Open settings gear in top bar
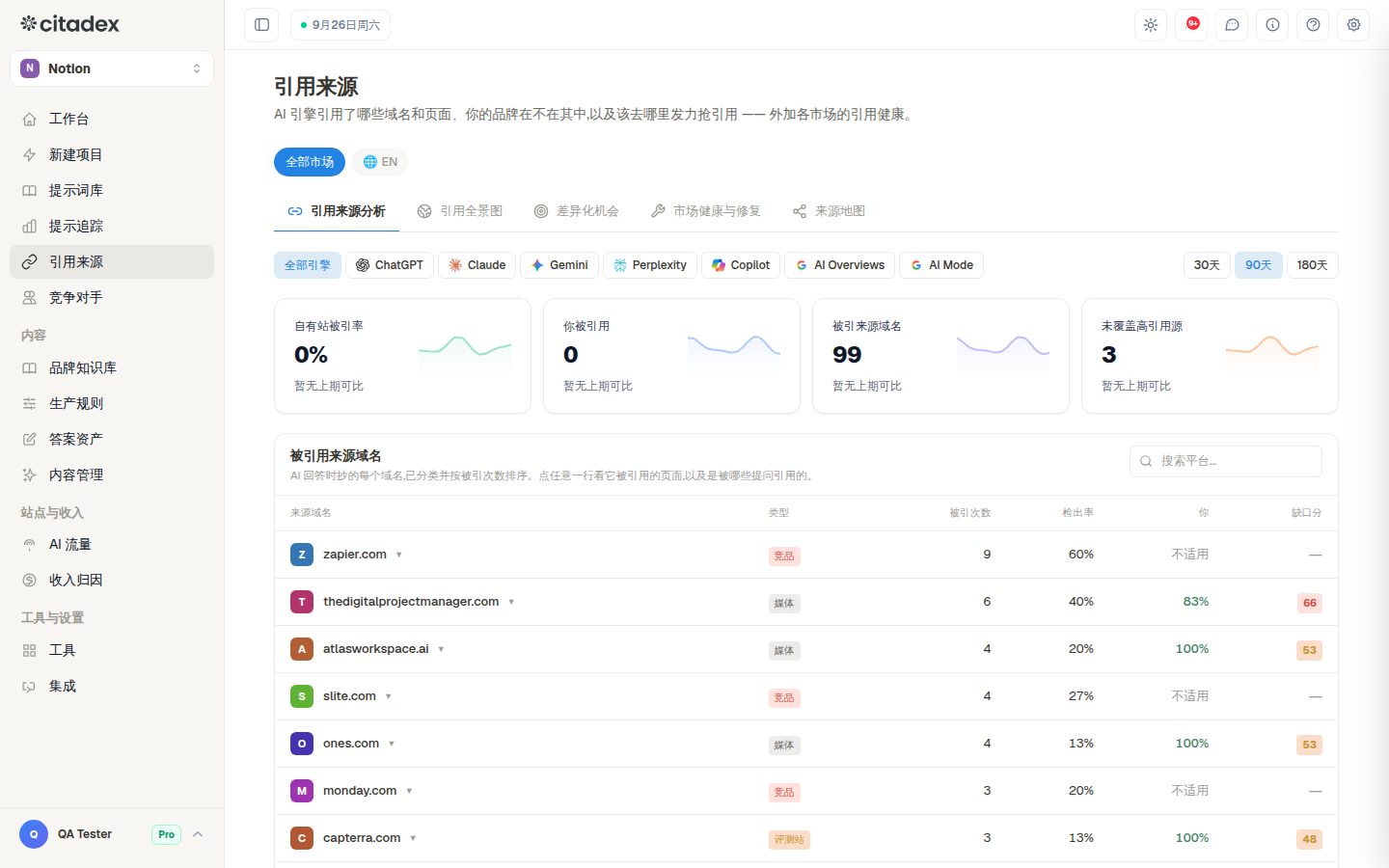The image size is (1389, 868). pyautogui.click(x=1353, y=25)
